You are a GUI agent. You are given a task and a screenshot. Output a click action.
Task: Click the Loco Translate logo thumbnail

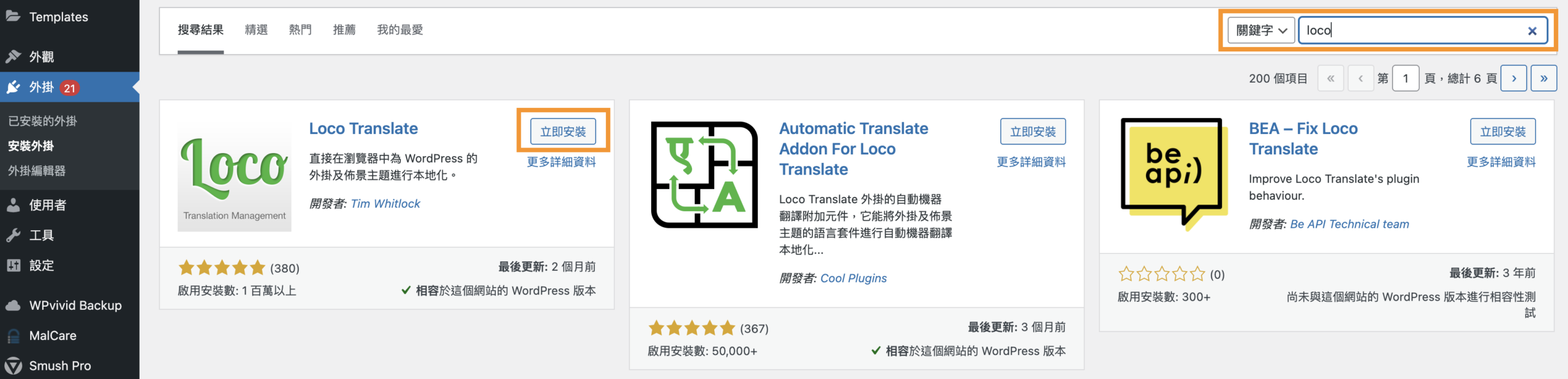[x=235, y=175]
